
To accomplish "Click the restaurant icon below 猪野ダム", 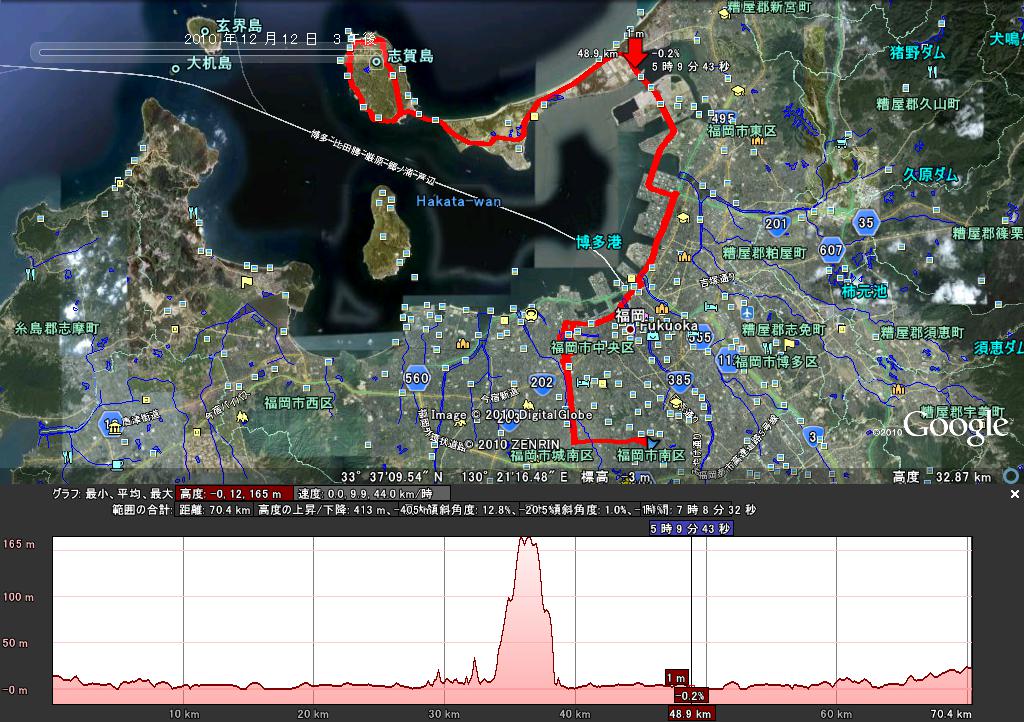I will tap(933, 71).
